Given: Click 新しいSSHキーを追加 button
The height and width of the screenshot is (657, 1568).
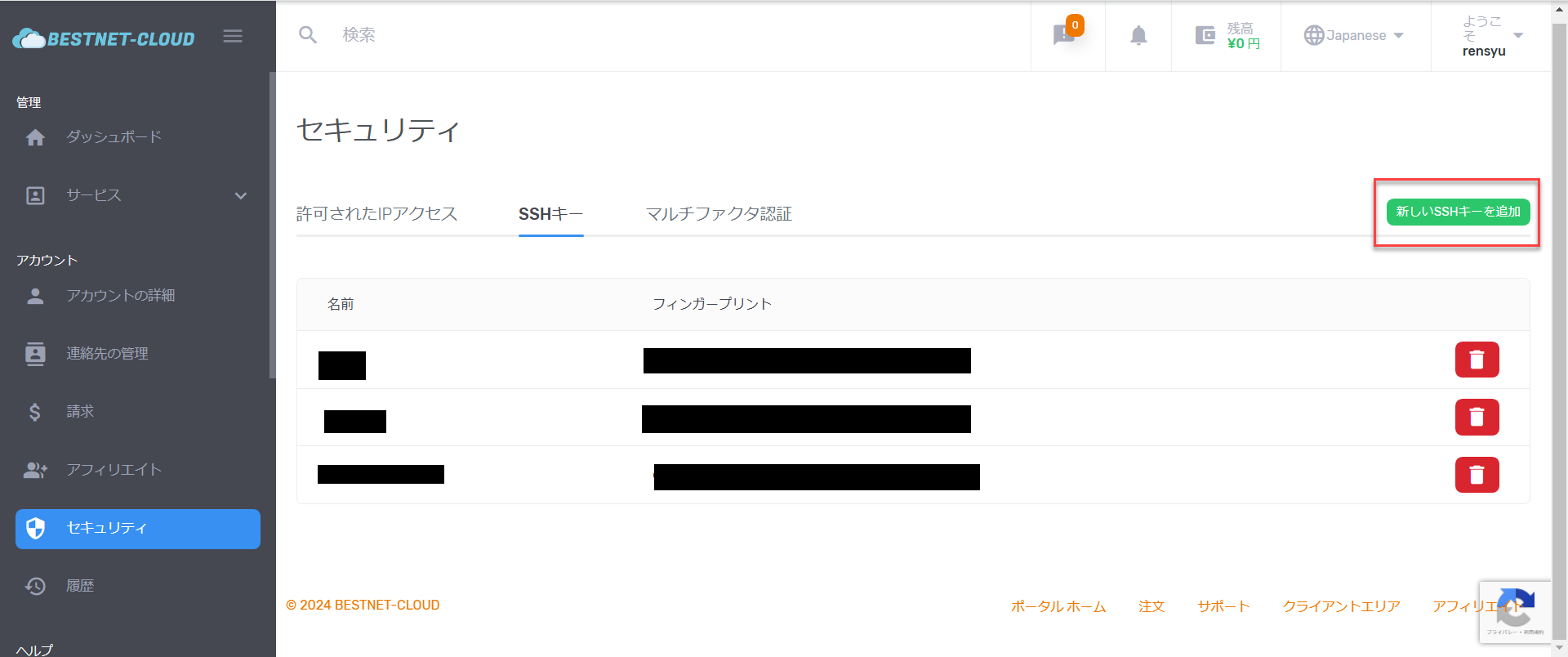Looking at the screenshot, I should click(x=1458, y=212).
